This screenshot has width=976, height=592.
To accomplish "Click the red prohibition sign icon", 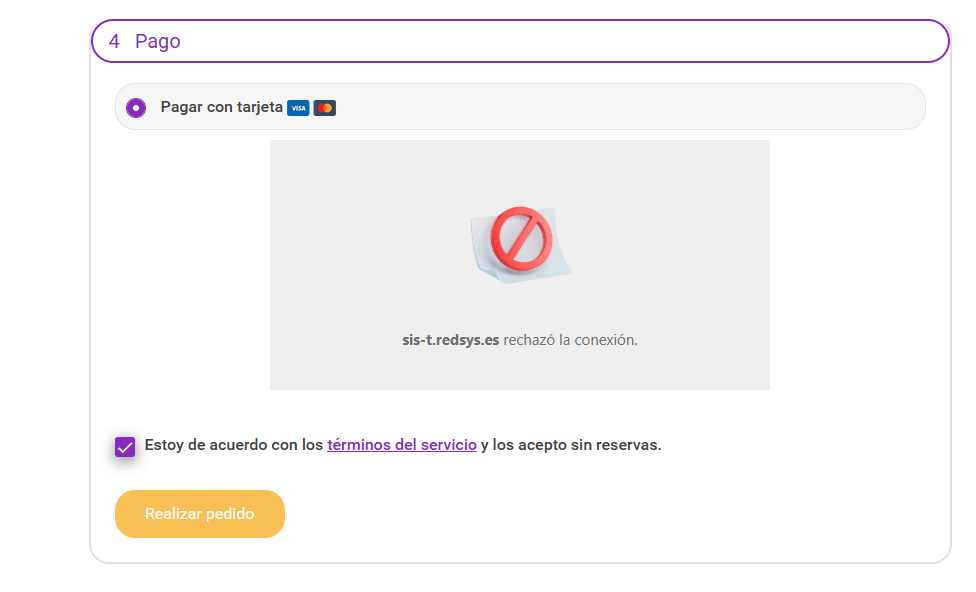I will point(521,239).
